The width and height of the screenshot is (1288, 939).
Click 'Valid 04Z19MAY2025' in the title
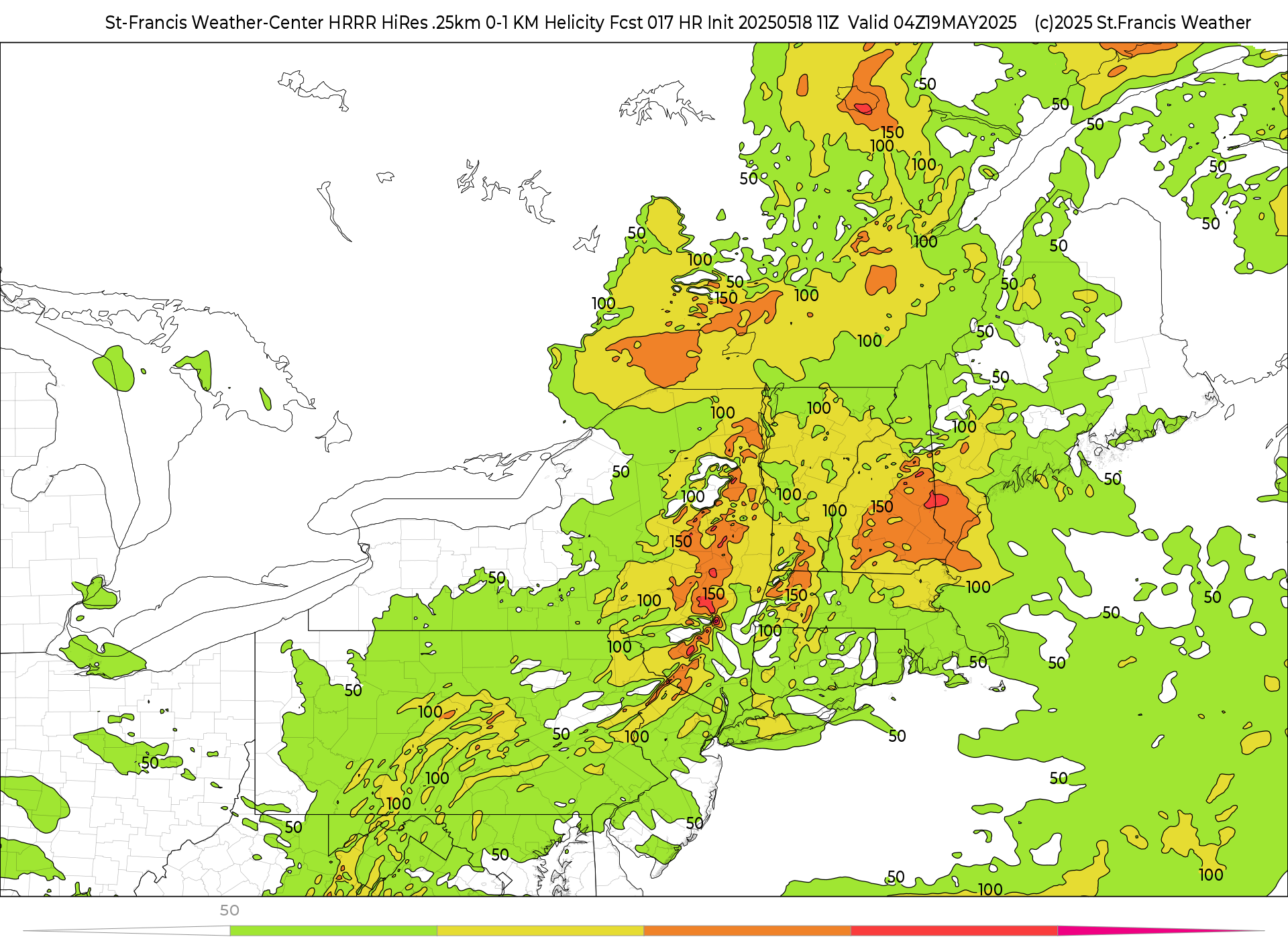point(932,23)
